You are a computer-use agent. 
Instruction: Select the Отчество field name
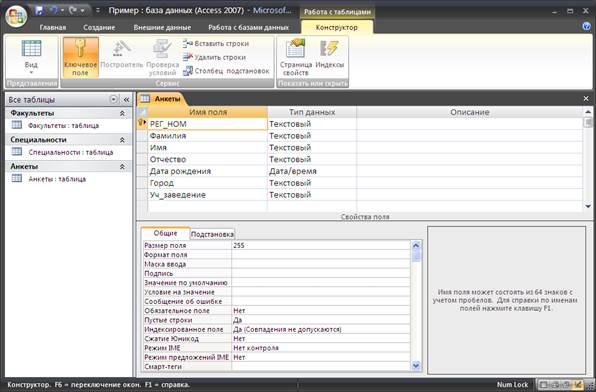(x=208, y=159)
